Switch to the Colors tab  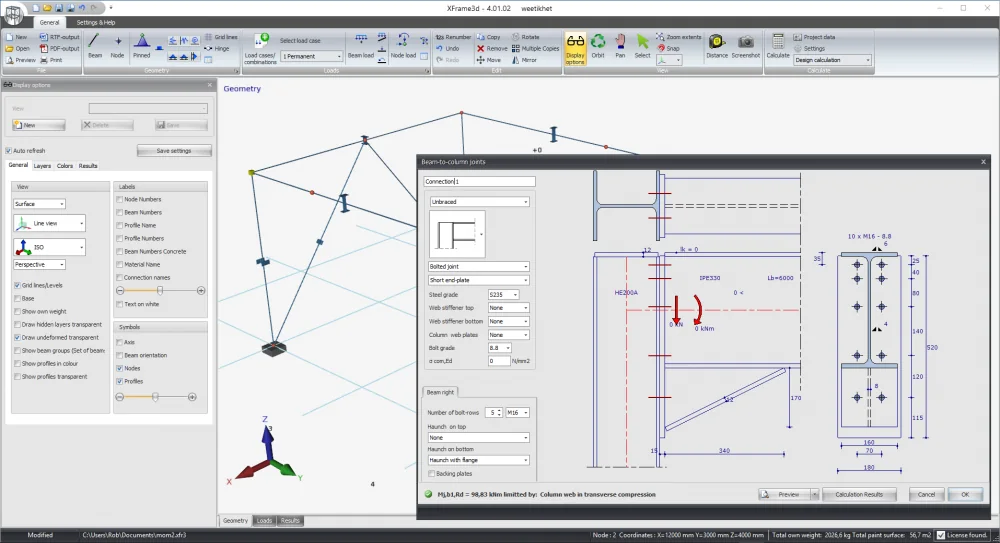click(64, 166)
